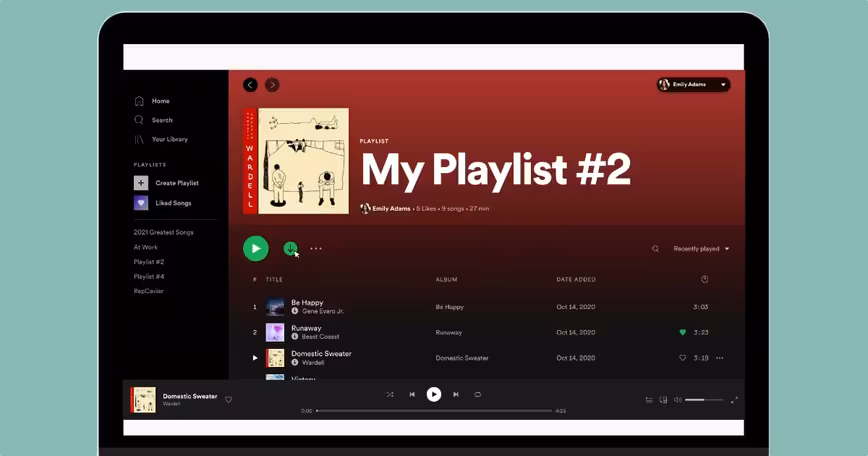This screenshot has height=456, width=868.
Task: Click the Be Happy track thumbnail
Action: (x=275, y=307)
